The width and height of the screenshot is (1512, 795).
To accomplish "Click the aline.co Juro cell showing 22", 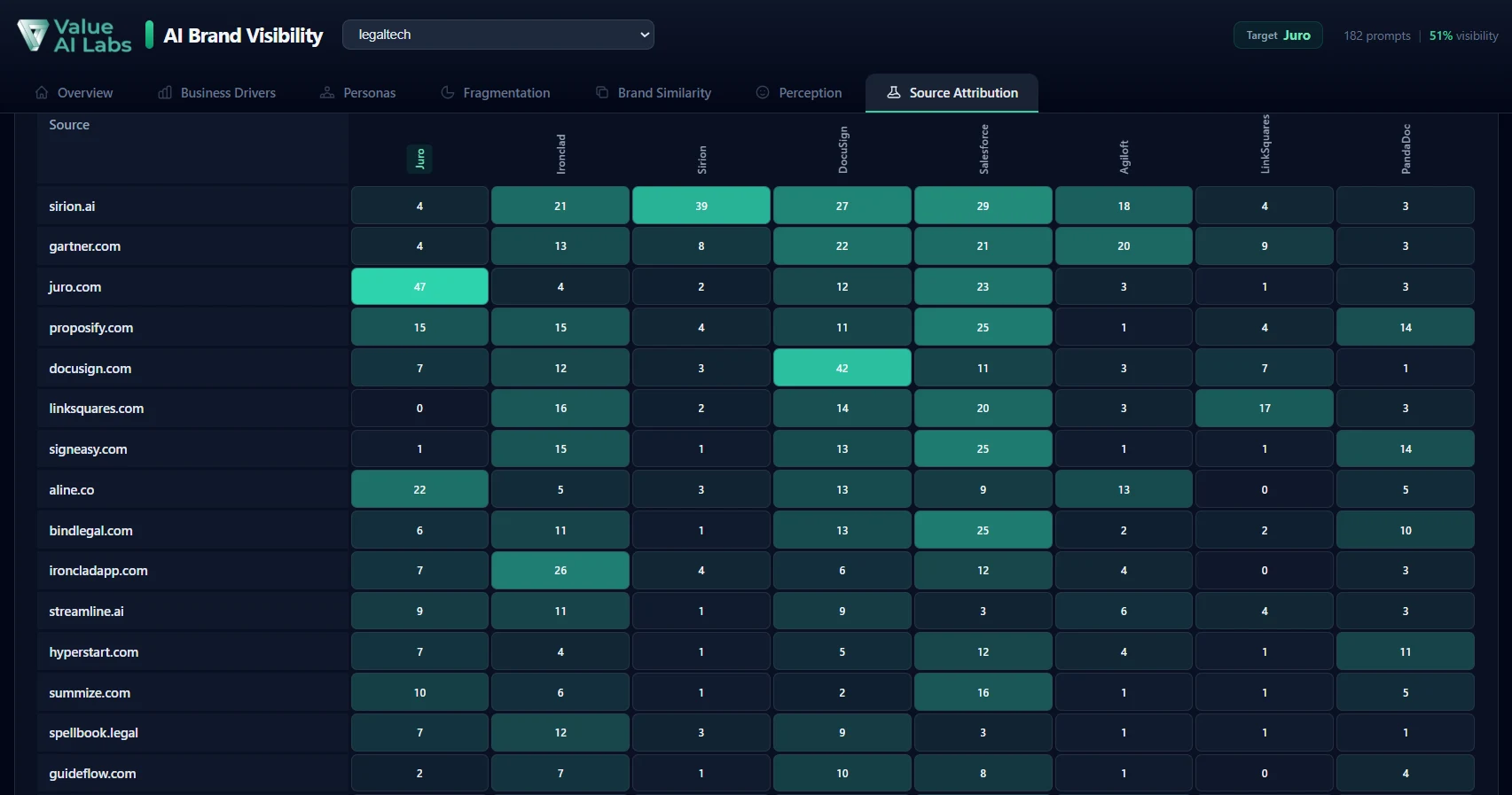I will tap(420, 489).
